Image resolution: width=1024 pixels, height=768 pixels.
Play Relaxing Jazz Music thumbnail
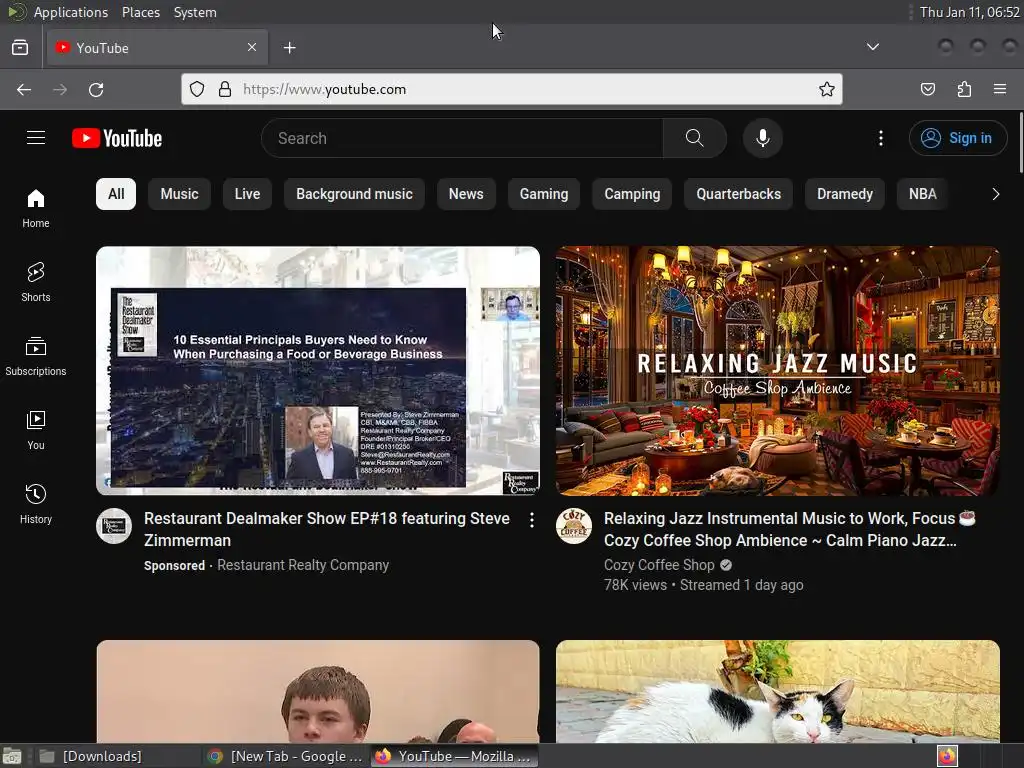[778, 370]
